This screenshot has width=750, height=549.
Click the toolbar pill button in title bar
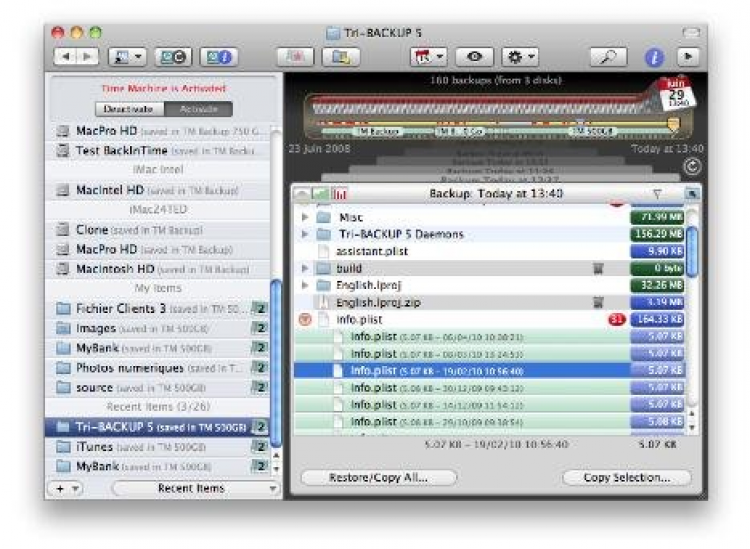tap(691, 33)
